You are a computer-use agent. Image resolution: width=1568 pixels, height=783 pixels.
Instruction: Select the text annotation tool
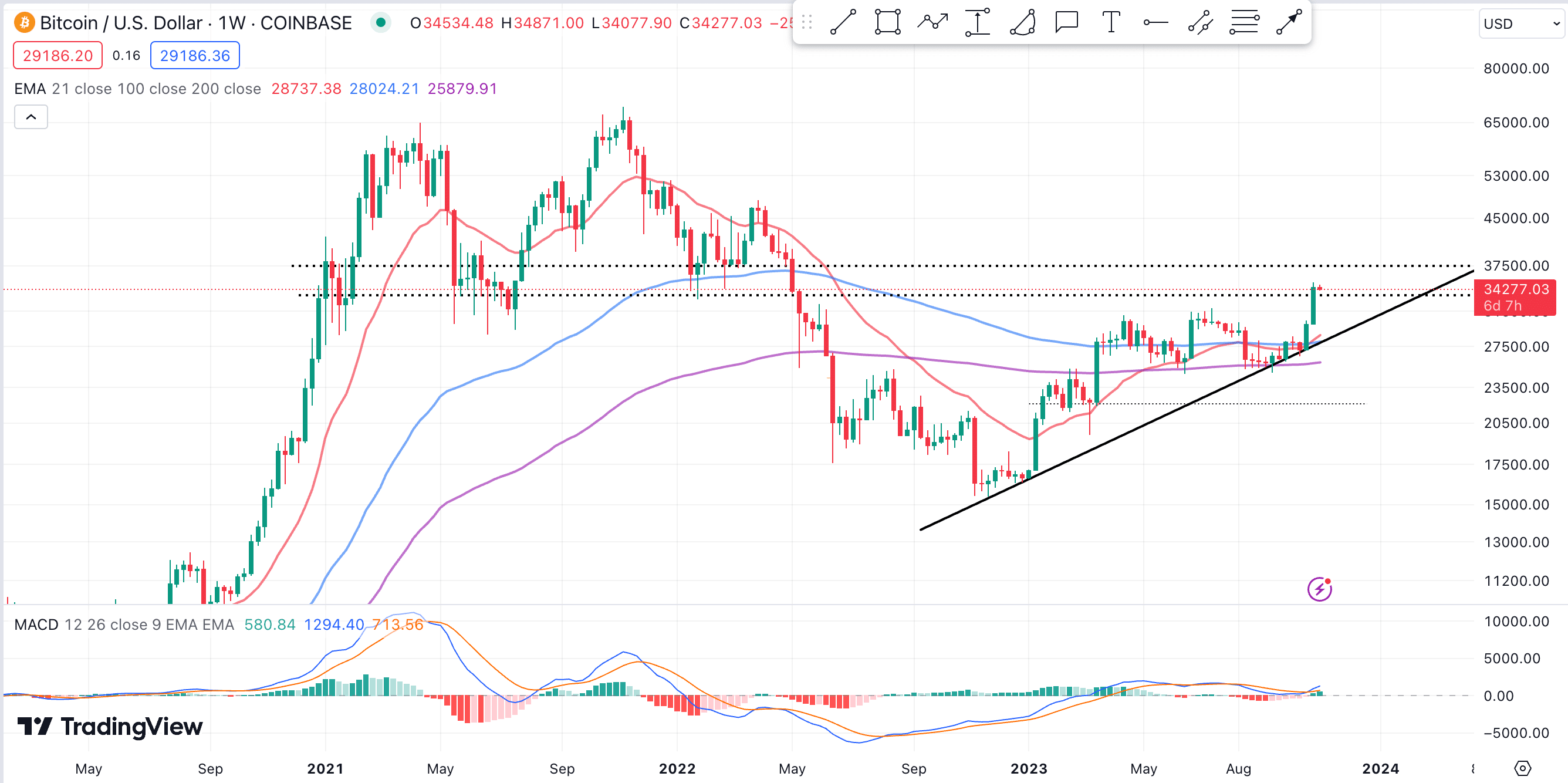1111,22
